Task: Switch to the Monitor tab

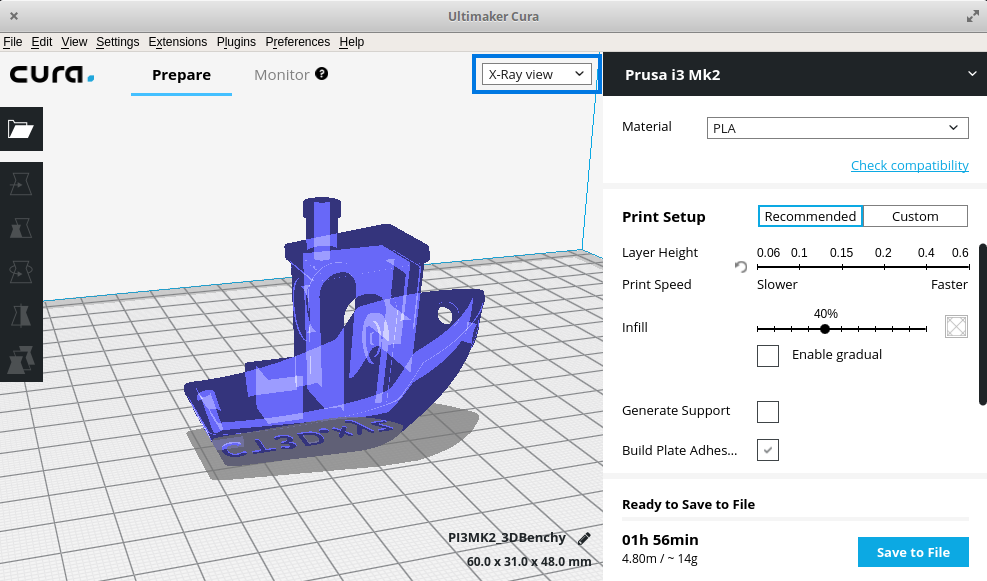Action: pyautogui.click(x=281, y=74)
